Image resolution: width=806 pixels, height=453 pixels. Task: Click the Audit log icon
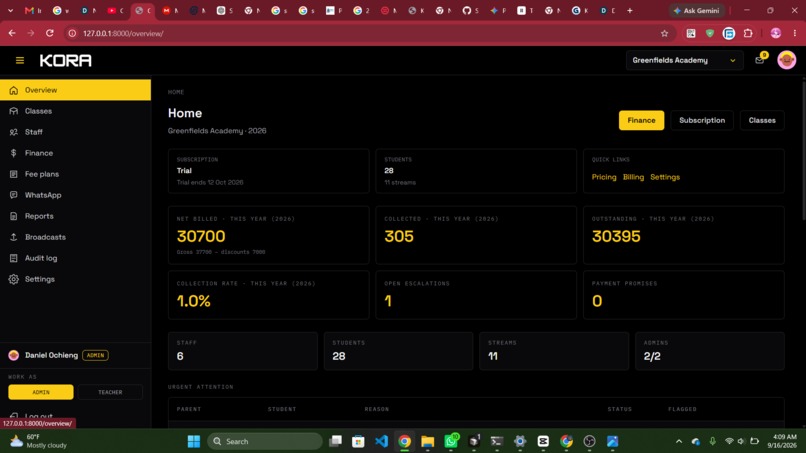click(13, 258)
